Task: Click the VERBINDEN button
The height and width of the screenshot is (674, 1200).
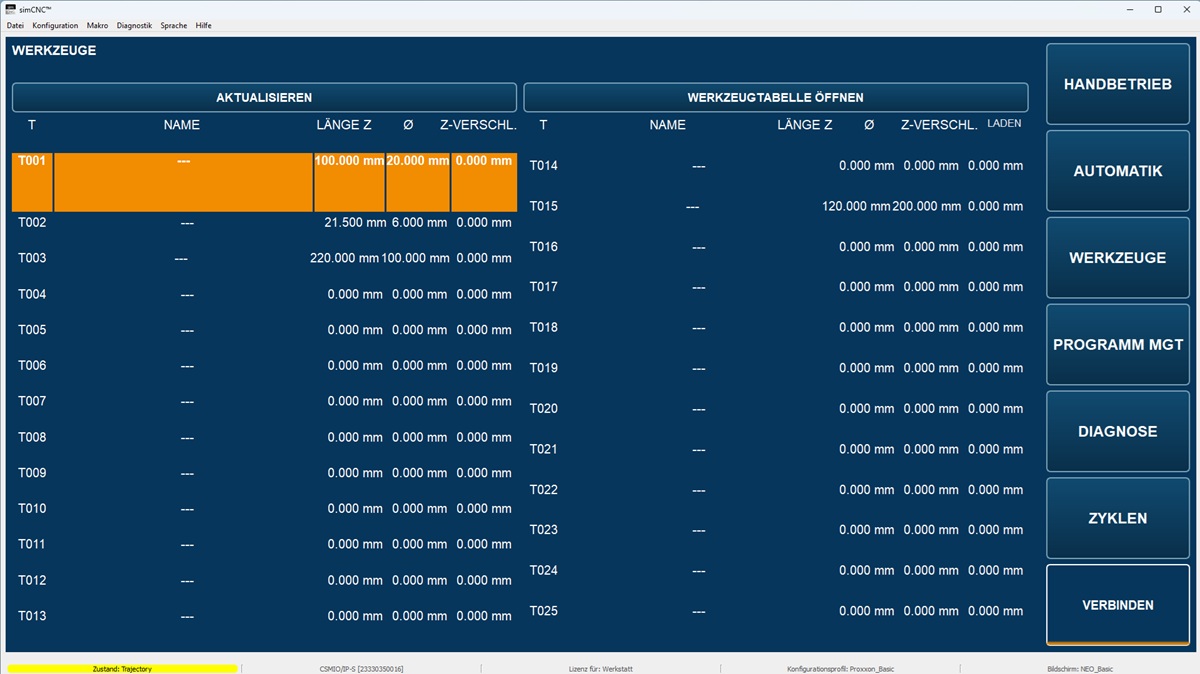Action: [1118, 605]
